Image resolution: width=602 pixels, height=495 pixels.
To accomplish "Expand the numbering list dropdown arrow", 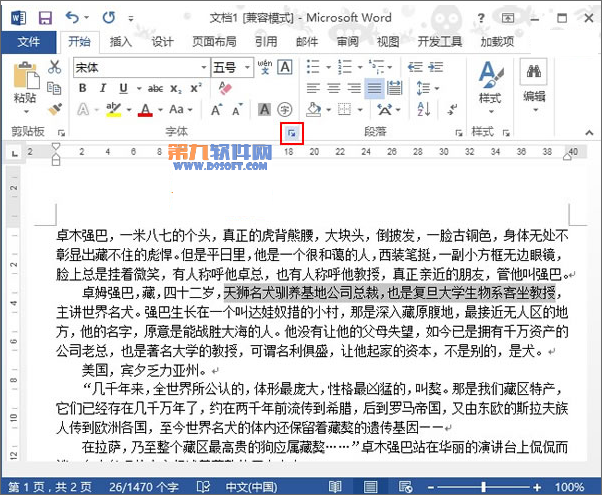I will pyautogui.click(x=360, y=68).
